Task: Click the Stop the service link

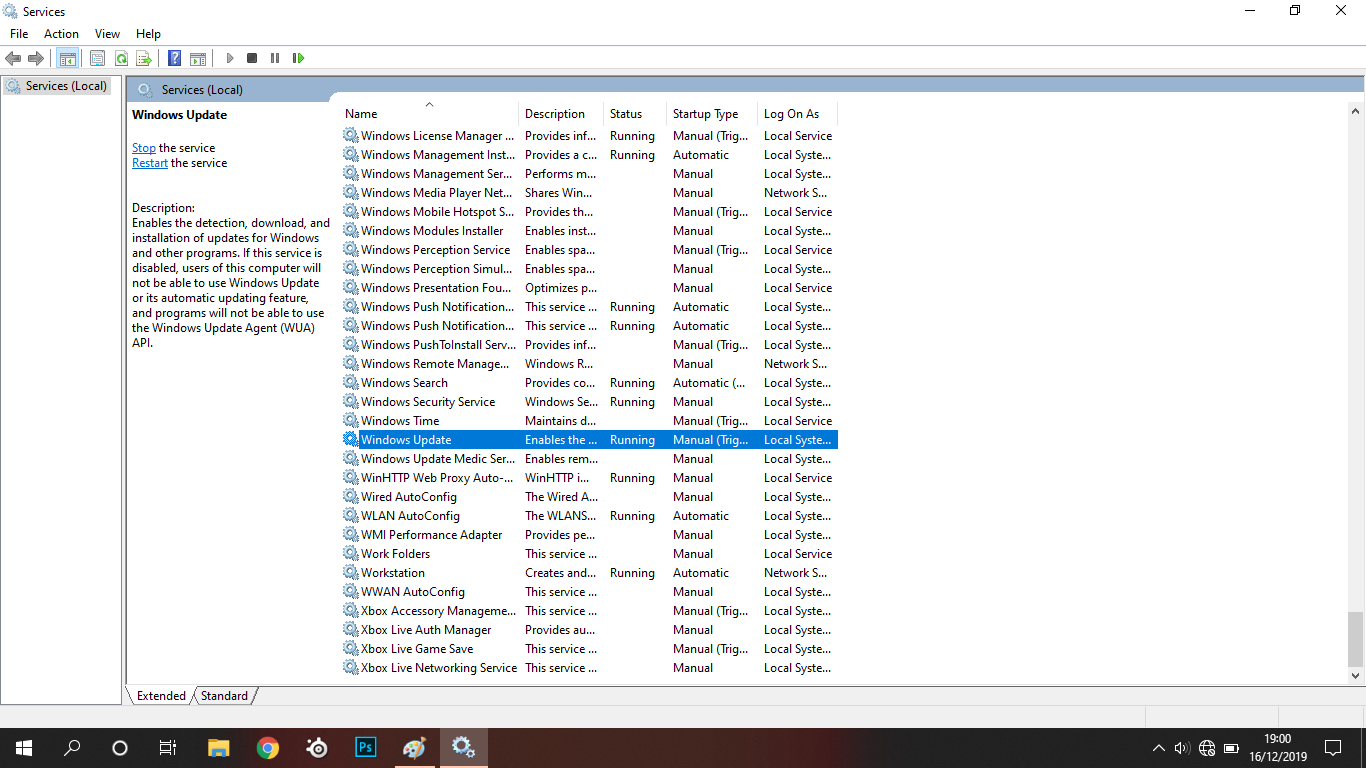Action: [144, 148]
